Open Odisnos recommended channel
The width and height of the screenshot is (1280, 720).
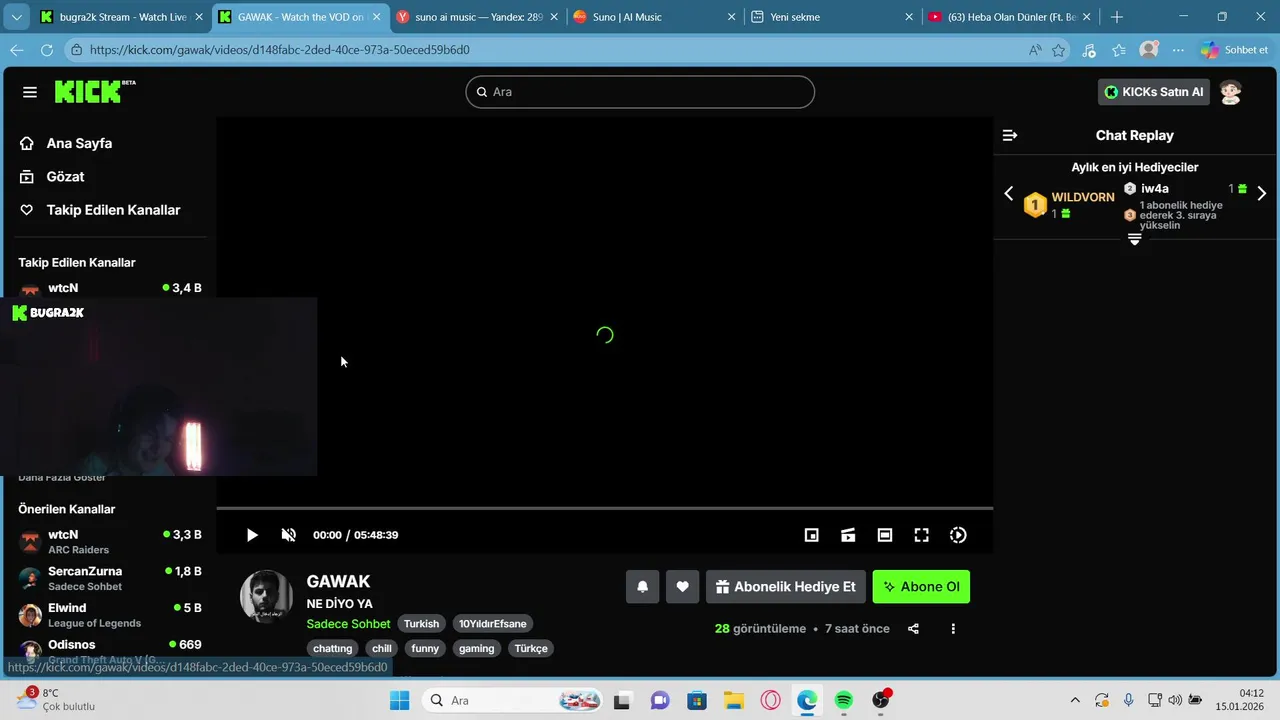[110, 651]
